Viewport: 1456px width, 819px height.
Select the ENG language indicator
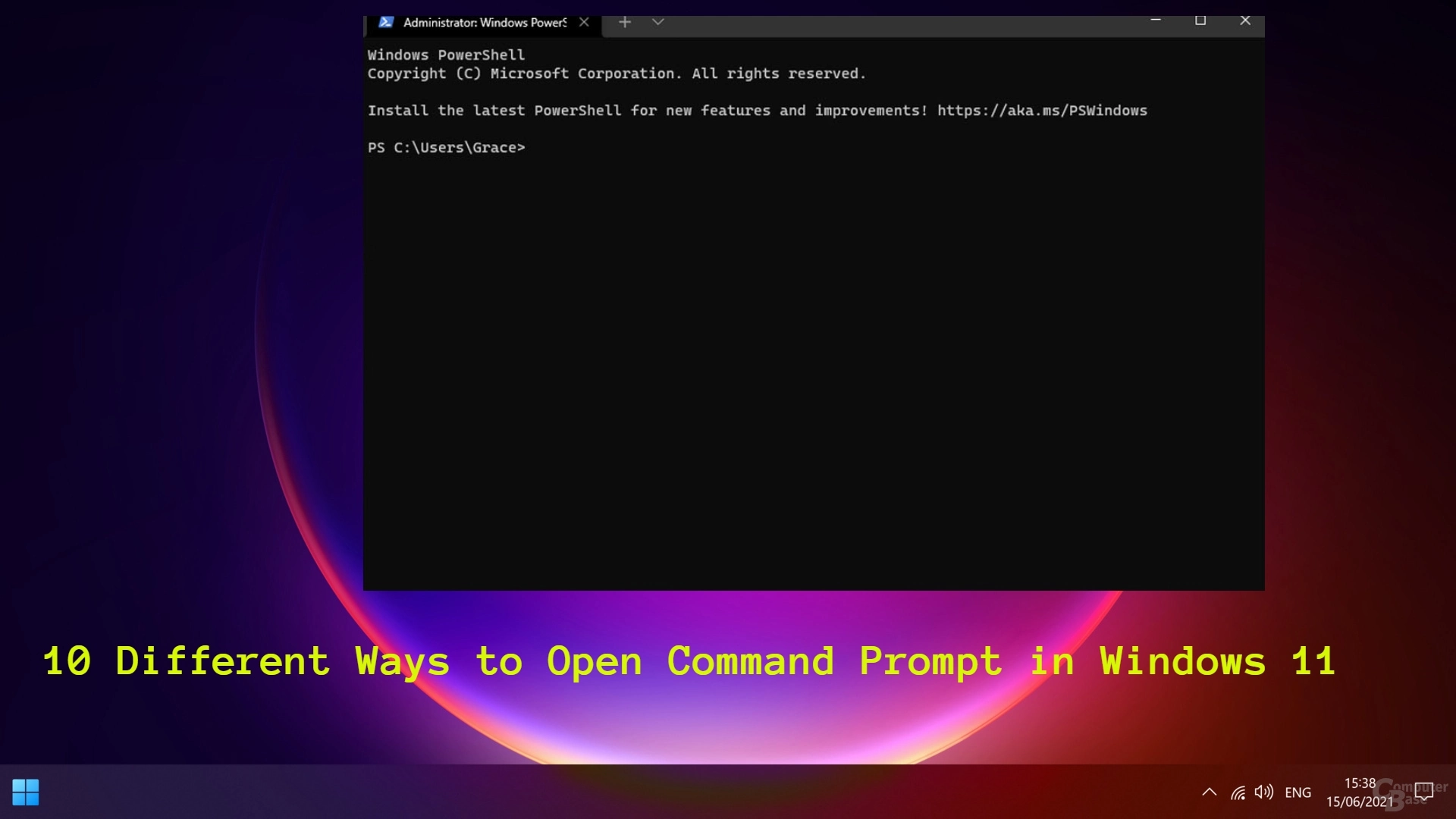[1299, 791]
